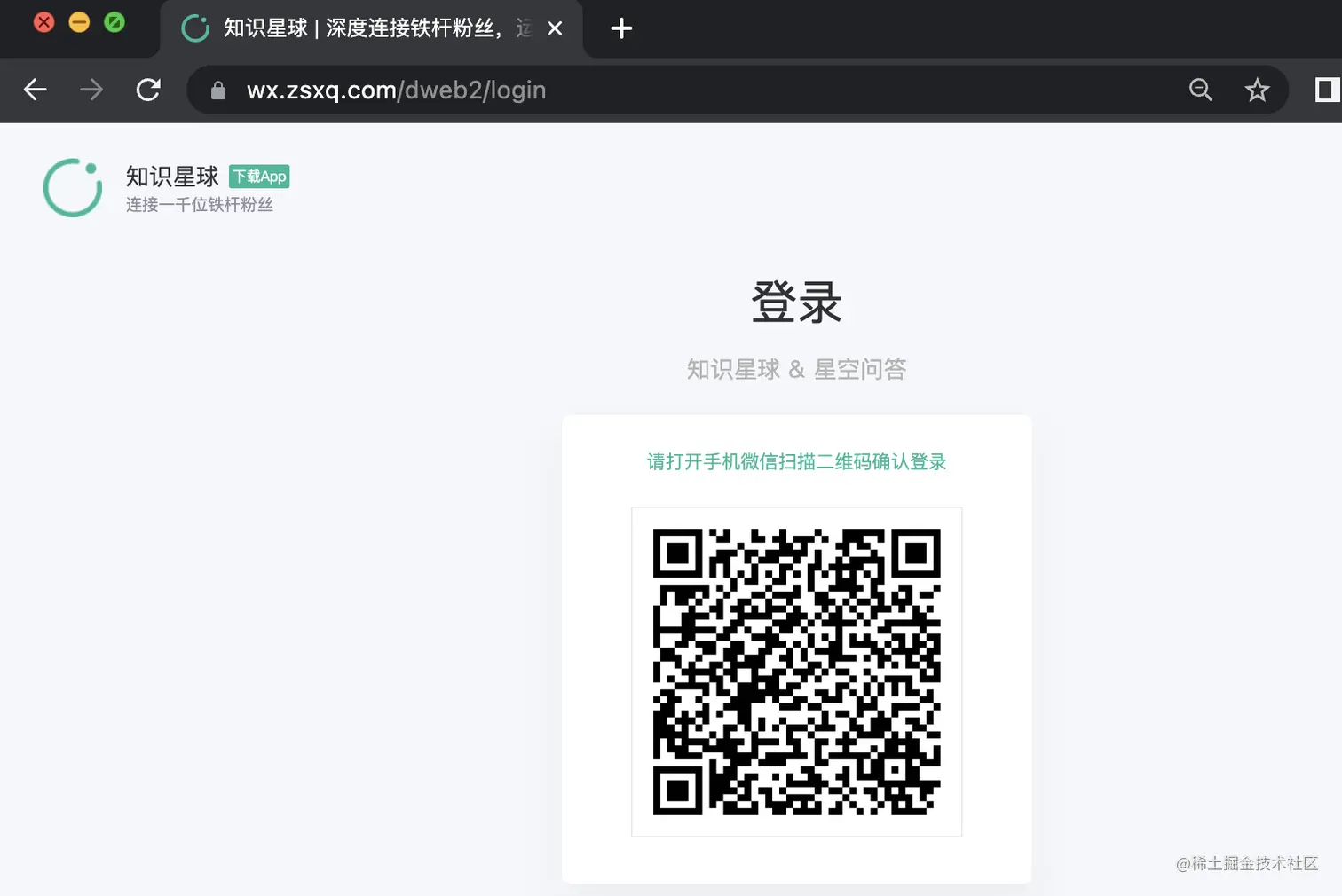Click the WeChat login QR code
Image resolution: width=1342 pixels, height=896 pixels.
point(796,672)
